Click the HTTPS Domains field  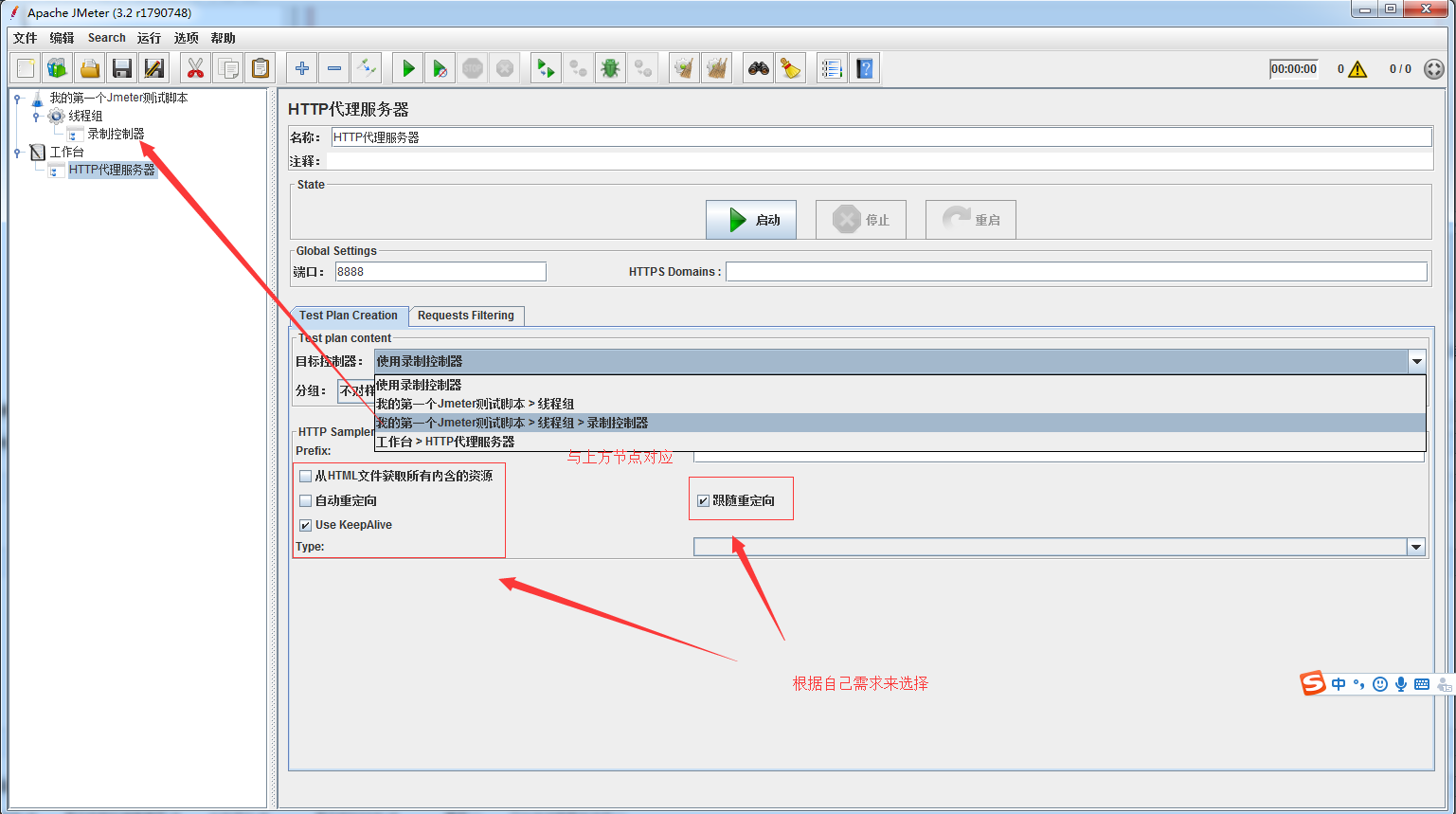click(1076, 272)
